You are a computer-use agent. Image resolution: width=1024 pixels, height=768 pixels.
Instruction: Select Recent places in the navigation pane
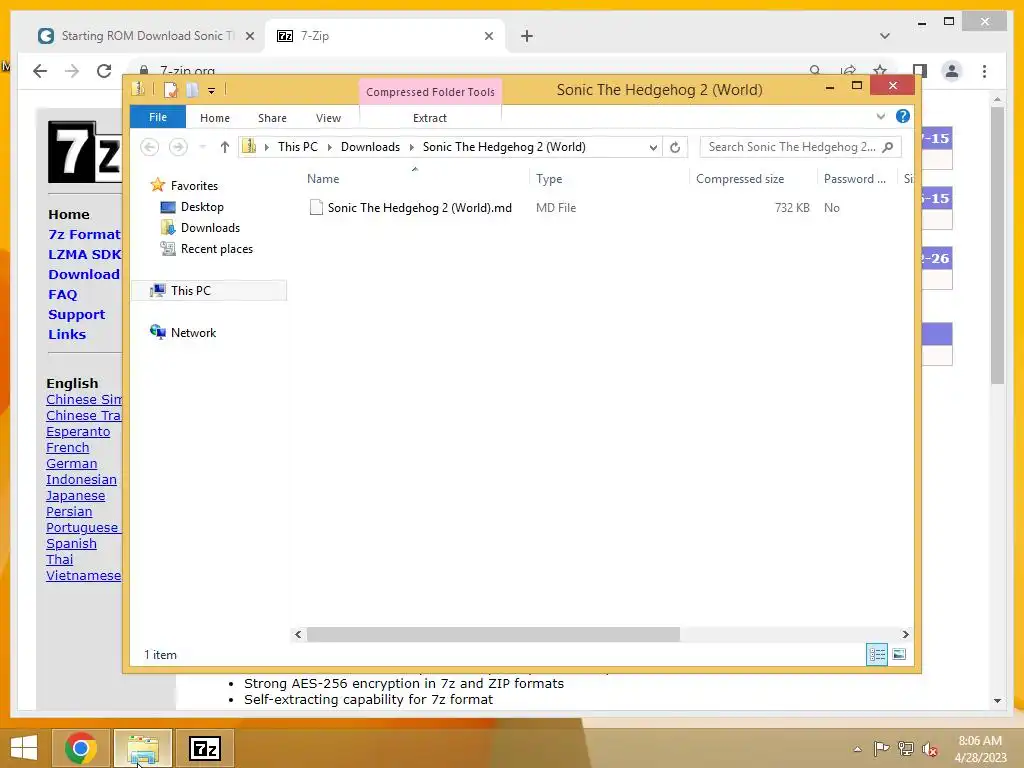[217, 248]
